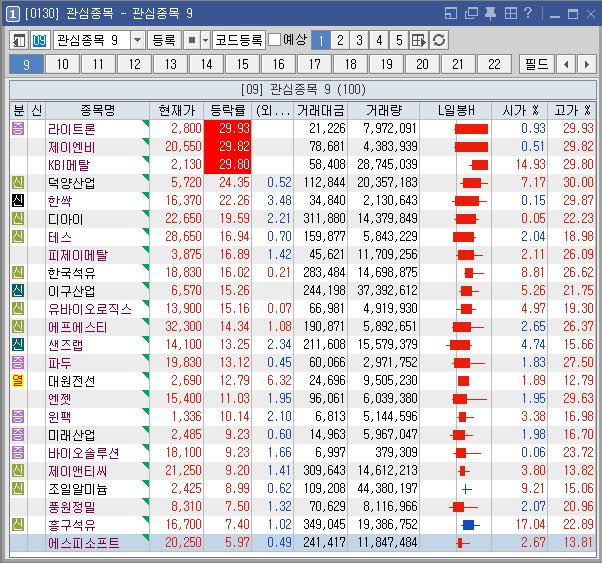The height and width of the screenshot is (563, 602).
Task: Click the 코드등록 button
Action: 239,40
